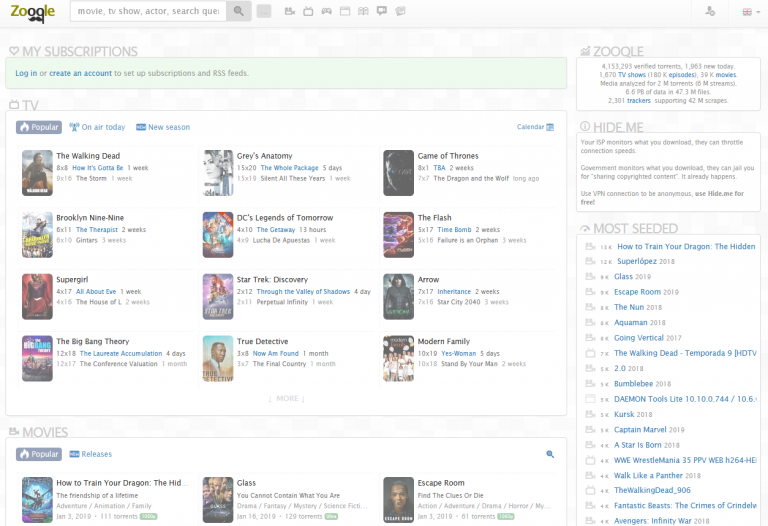This screenshot has width=768, height=526.
Task: Open the language flag dropdown
Action: pos(750,12)
